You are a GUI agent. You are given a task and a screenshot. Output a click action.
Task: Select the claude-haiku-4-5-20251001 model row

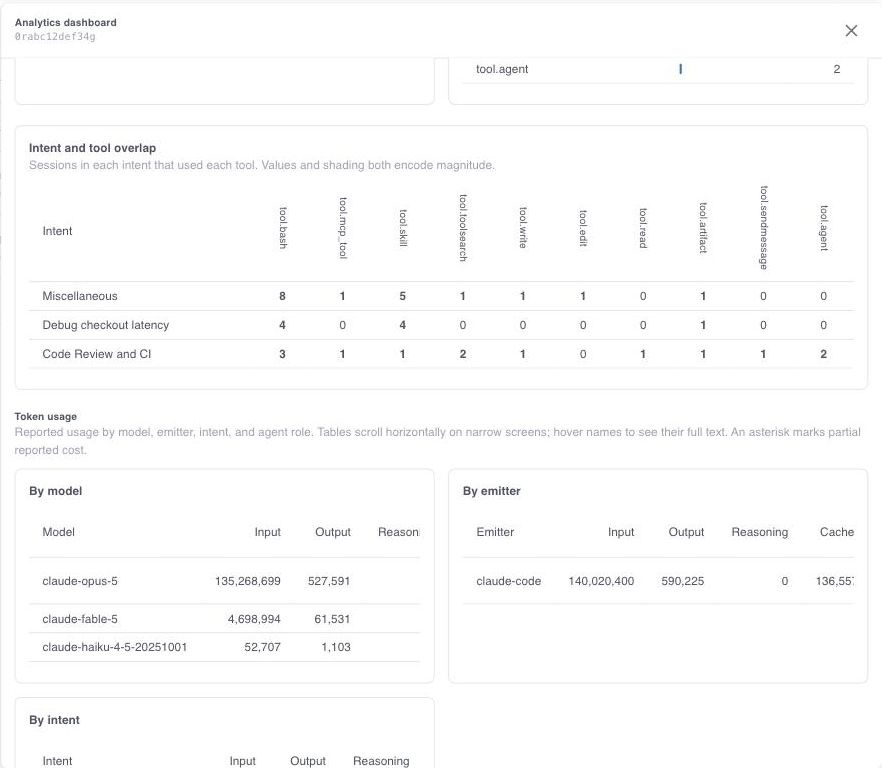point(224,647)
